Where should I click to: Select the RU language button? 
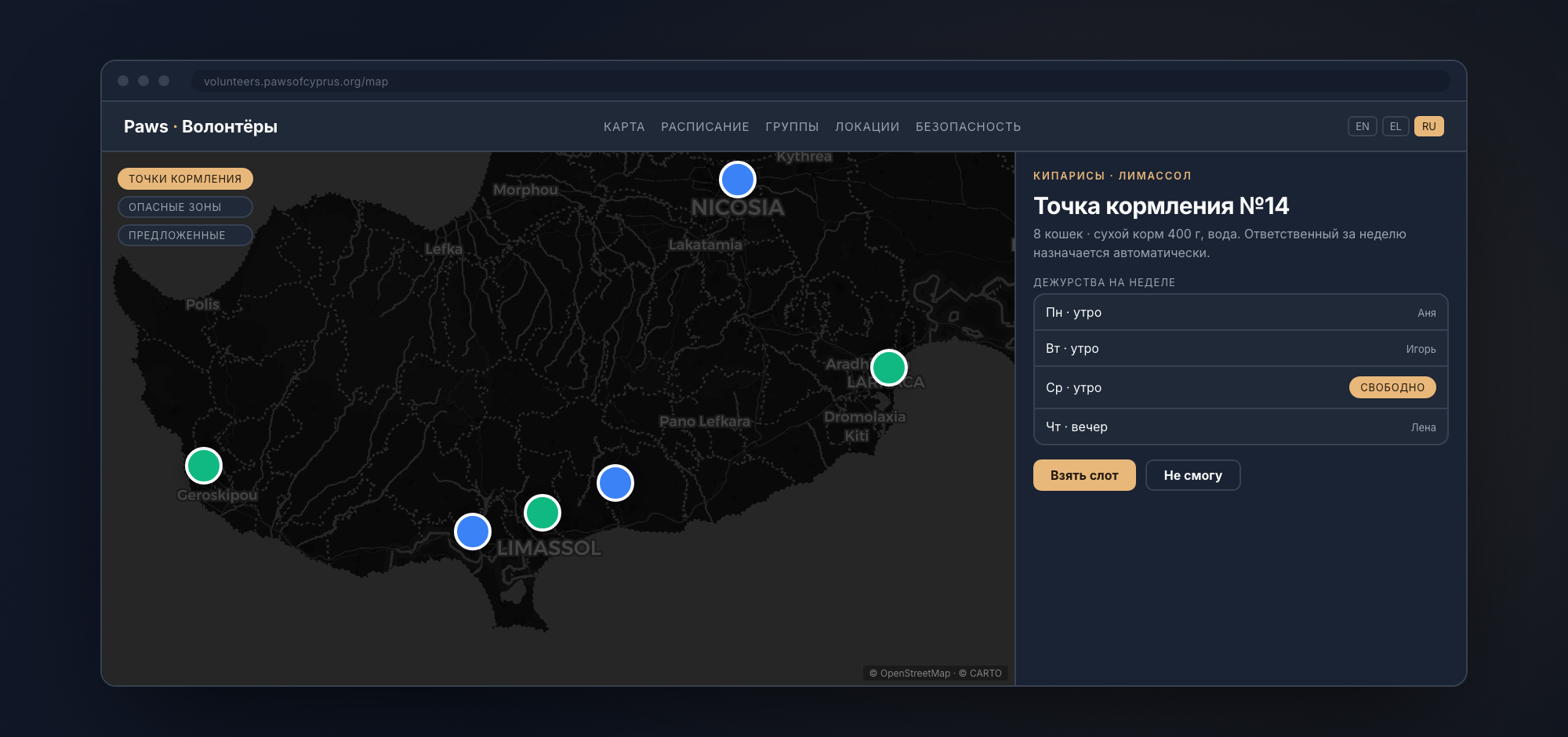1429,126
